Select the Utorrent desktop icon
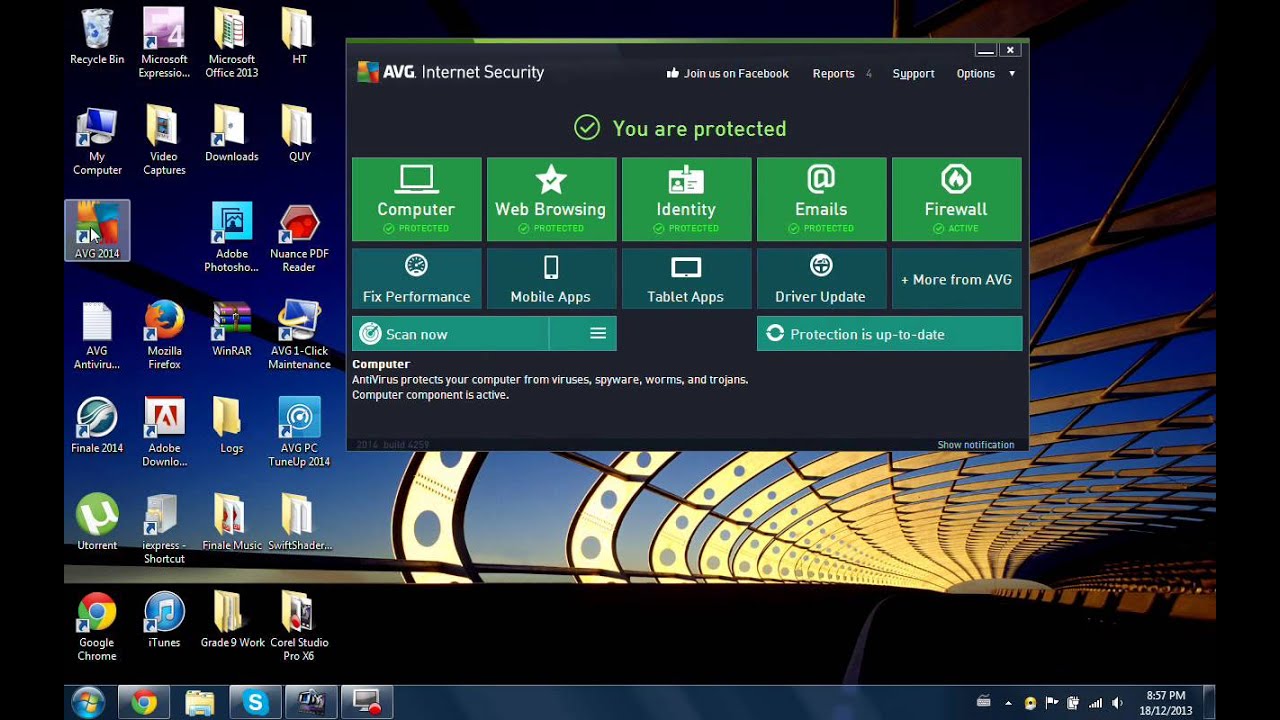Screen dimensions: 1280x720 (97, 523)
